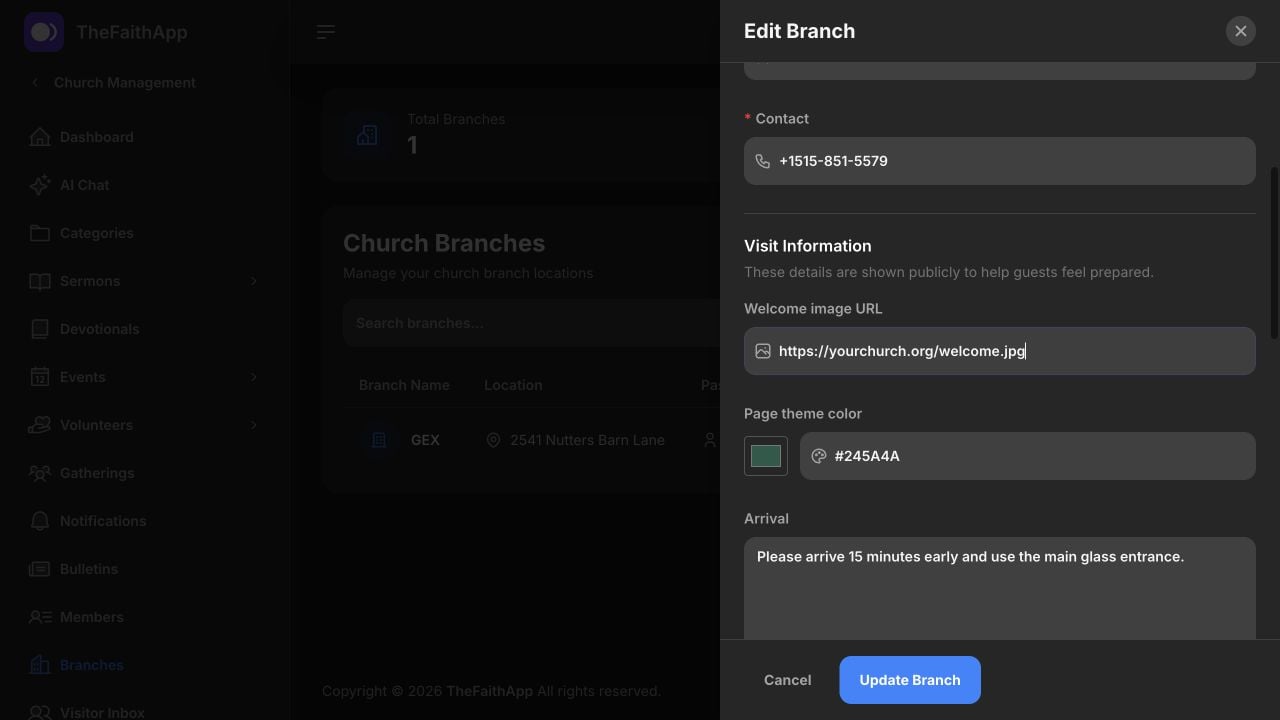Click the Bulletins icon in sidebar
Image resolution: width=1280 pixels, height=720 pixels.
pyautogui.click(x=40, y=569)
